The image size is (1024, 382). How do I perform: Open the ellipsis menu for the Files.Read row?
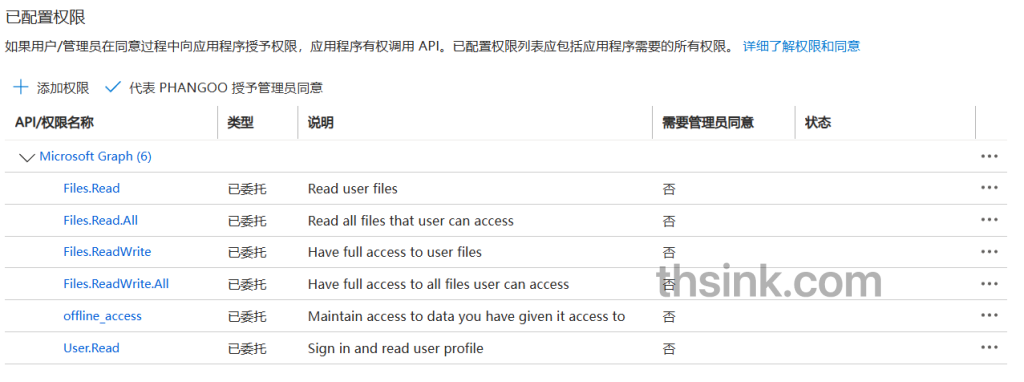989,188
